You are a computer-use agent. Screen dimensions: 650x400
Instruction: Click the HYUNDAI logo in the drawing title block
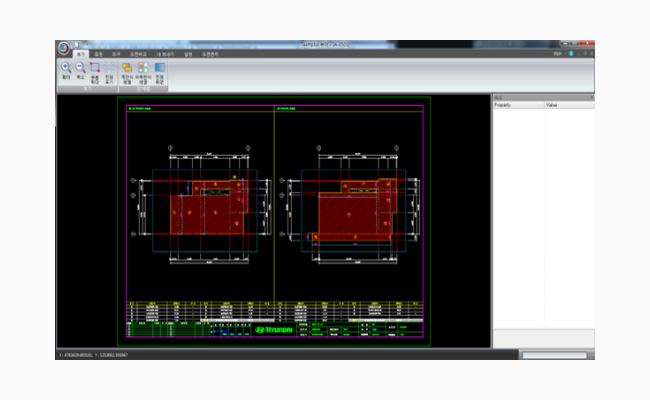coord(274,330)
